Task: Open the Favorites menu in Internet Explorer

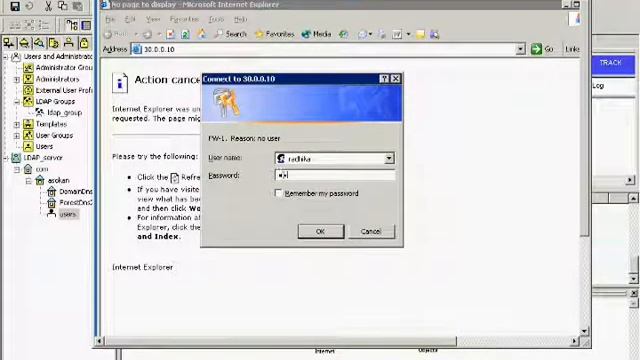Action: pyautogui.click(x=184, y=19)
